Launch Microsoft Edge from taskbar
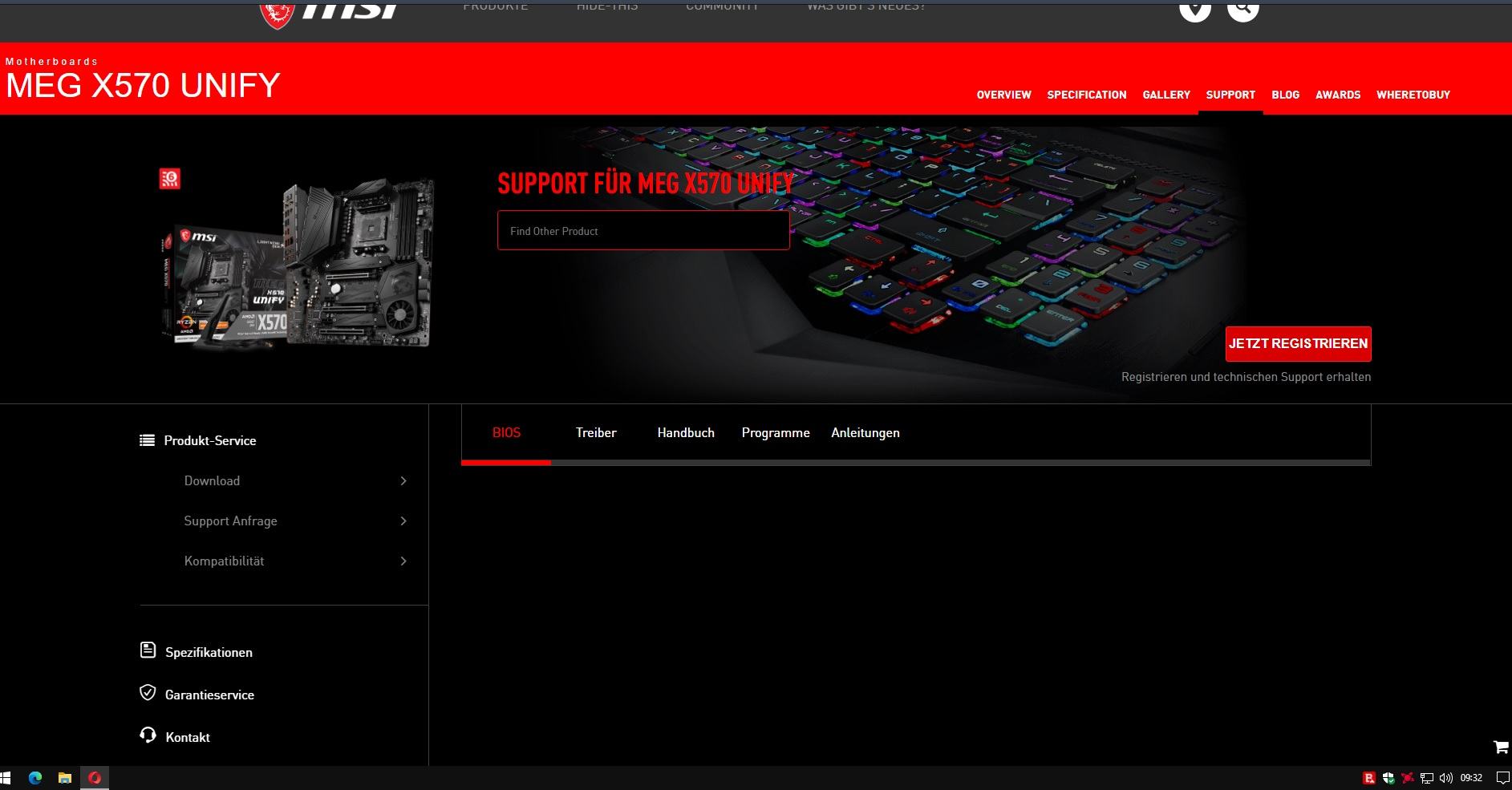This screenshot has width=1512, height=790. coord(35,778)
